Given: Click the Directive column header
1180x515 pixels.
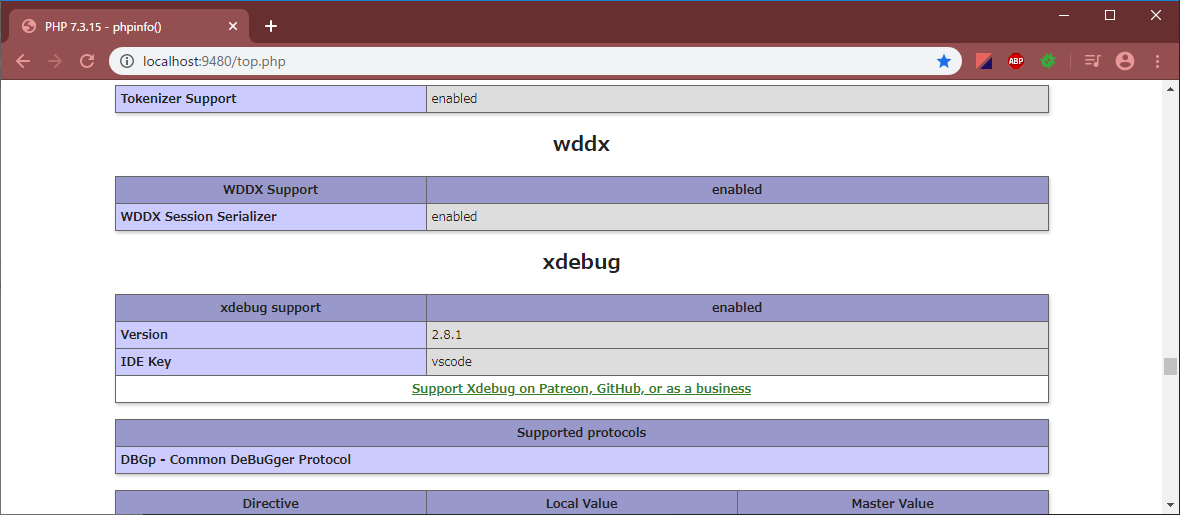Looking at the screenshot, I should pos(271,503).
